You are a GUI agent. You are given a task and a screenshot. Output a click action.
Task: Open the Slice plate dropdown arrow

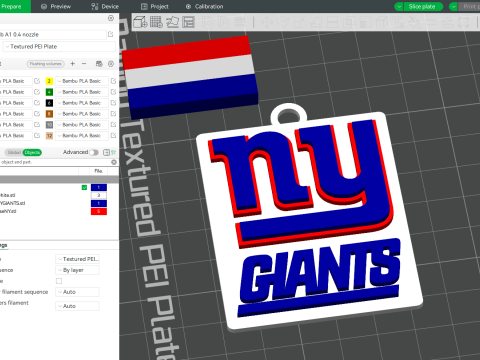click(x=399, y=6)
